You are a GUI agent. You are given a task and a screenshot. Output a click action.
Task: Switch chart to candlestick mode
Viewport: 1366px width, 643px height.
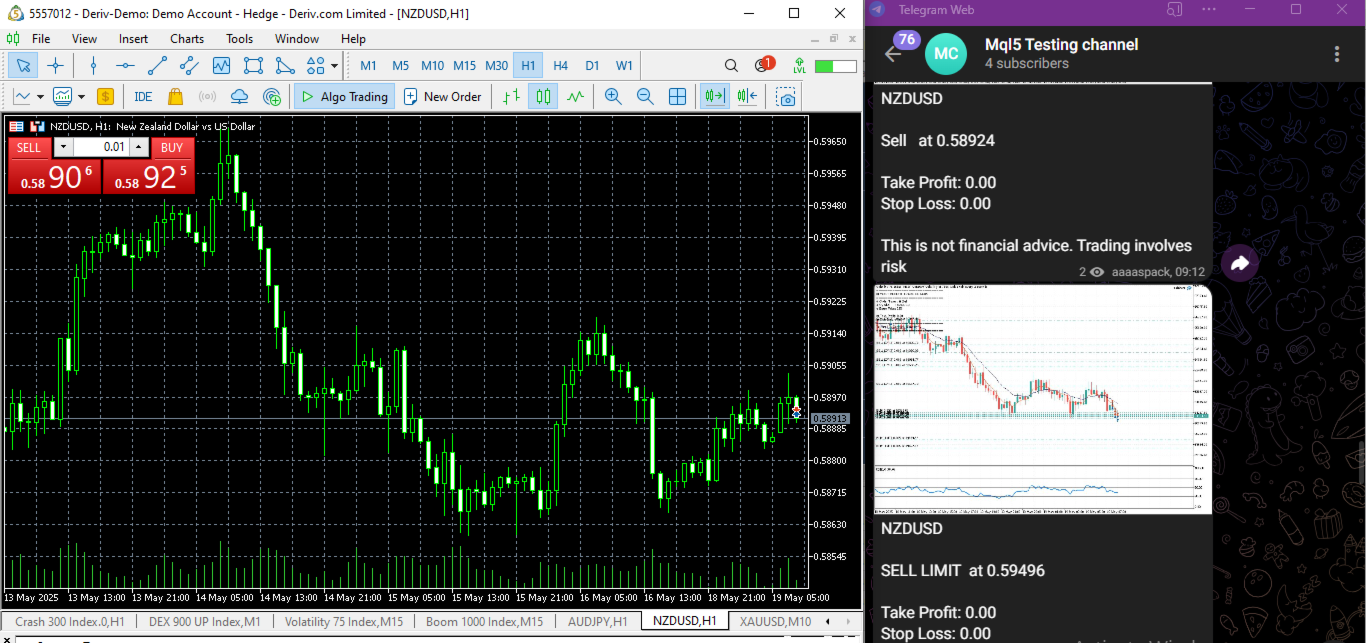pyautogui.click(x=543, y=97)
